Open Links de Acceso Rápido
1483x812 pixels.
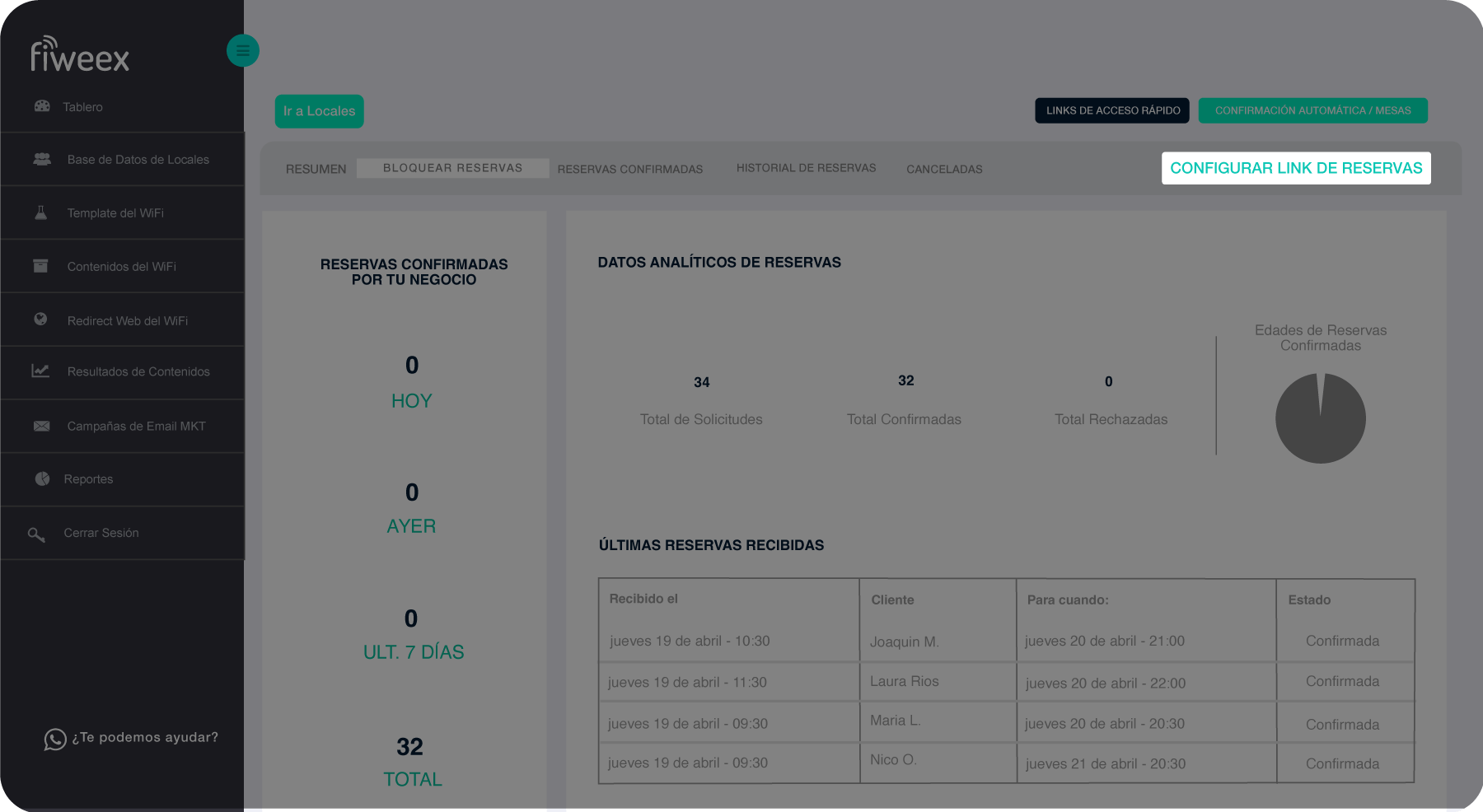click(x=1112, y=110)
